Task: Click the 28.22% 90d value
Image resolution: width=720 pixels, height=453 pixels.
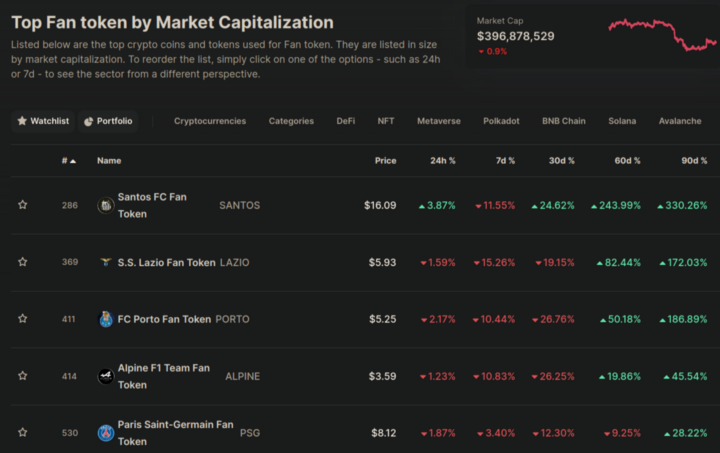Action: tap(686, 433)
